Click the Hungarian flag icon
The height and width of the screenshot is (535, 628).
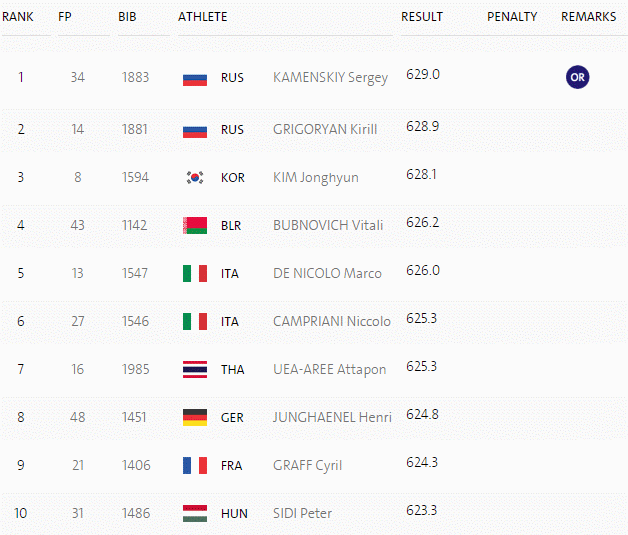[x=195, y=513]
